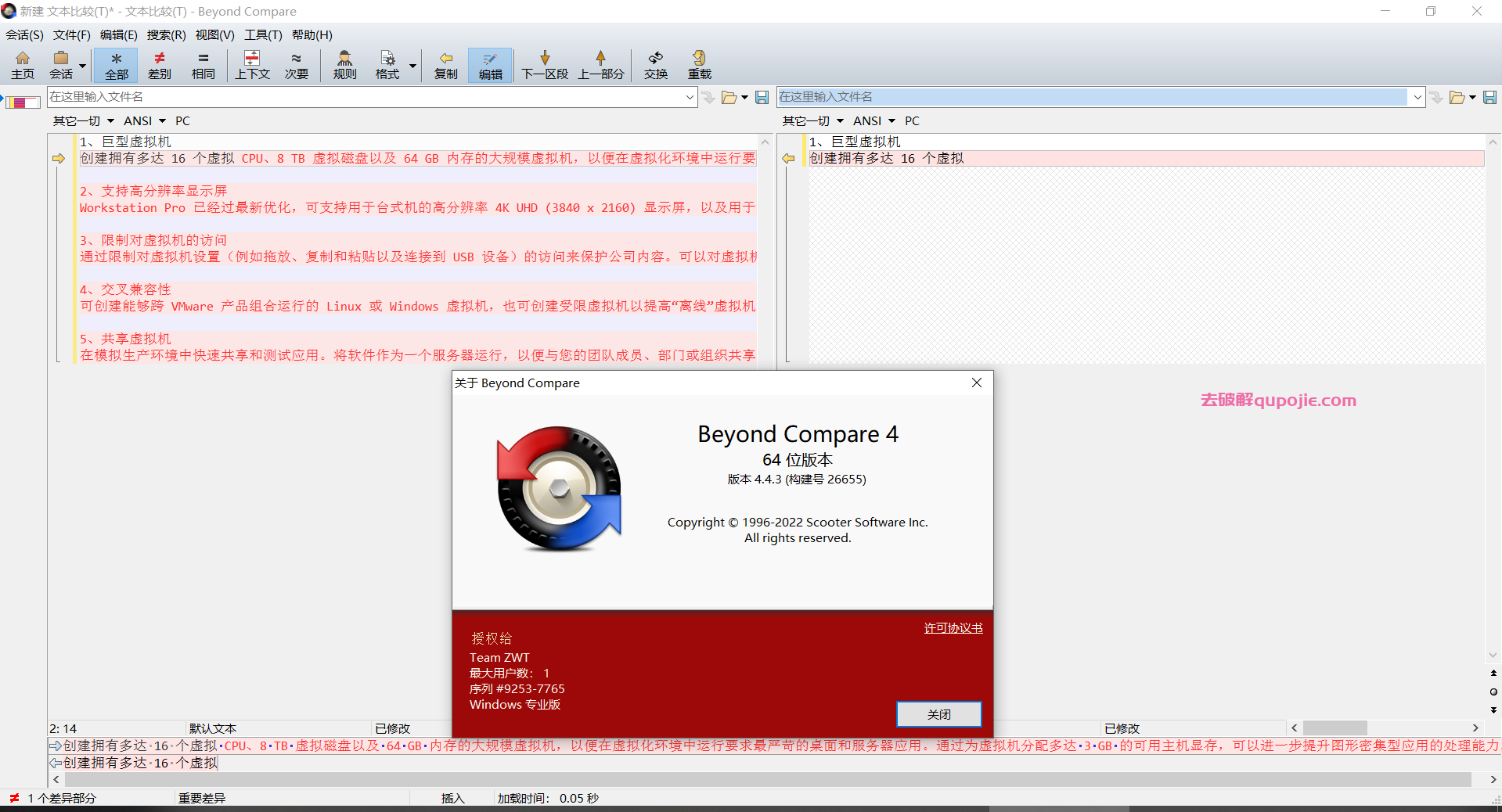The width and height of the screenshot is (1502, 812).
Task: Click left pane line '2、支持高分辨率显示屏'
Action: point(153,191)
